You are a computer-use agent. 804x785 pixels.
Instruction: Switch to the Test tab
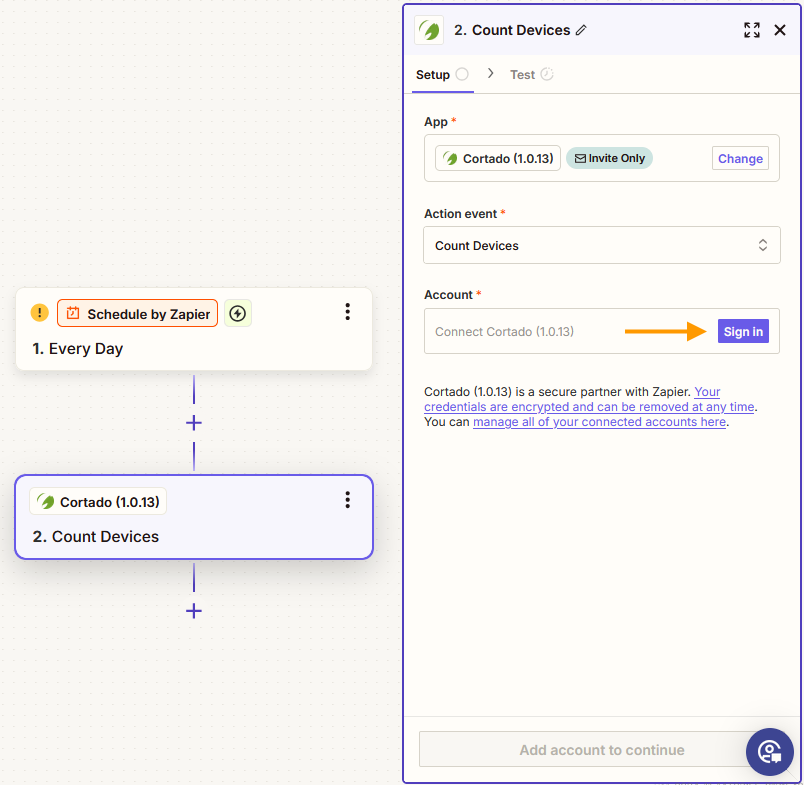click(531, 75)
